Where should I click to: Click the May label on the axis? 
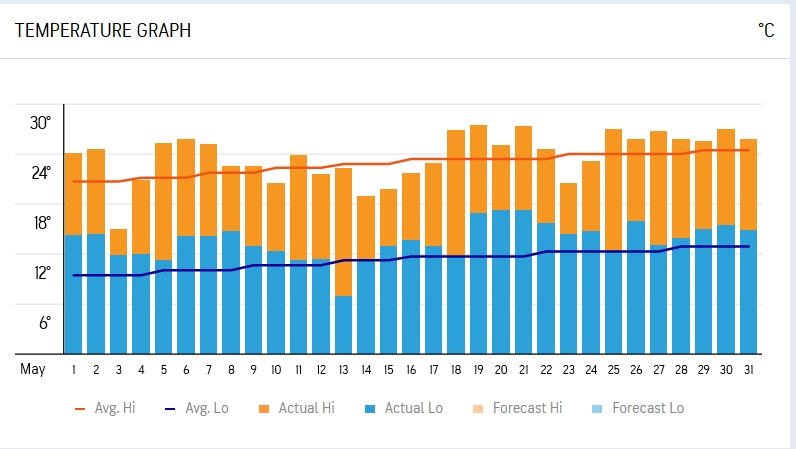pos(33,370)
